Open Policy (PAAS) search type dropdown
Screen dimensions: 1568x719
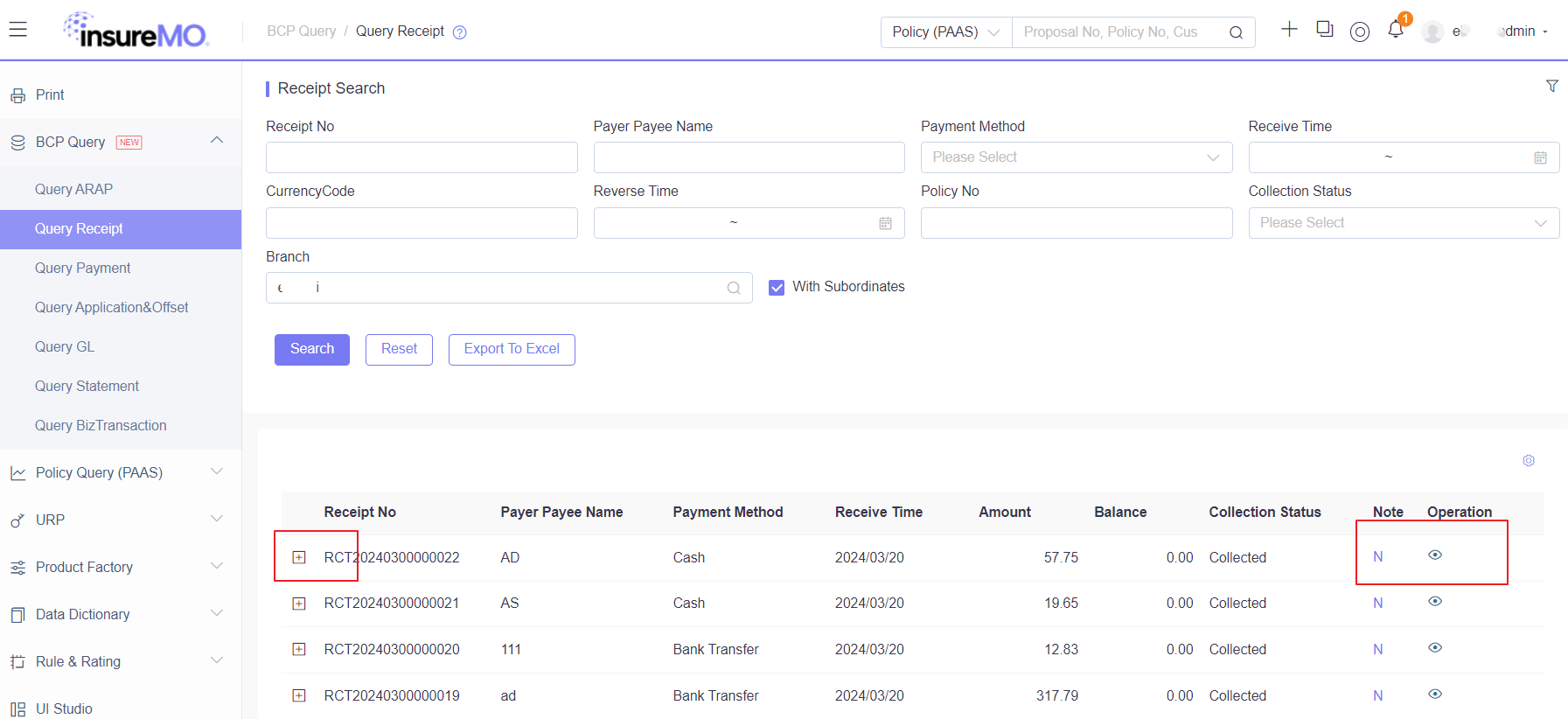[945, 32]
